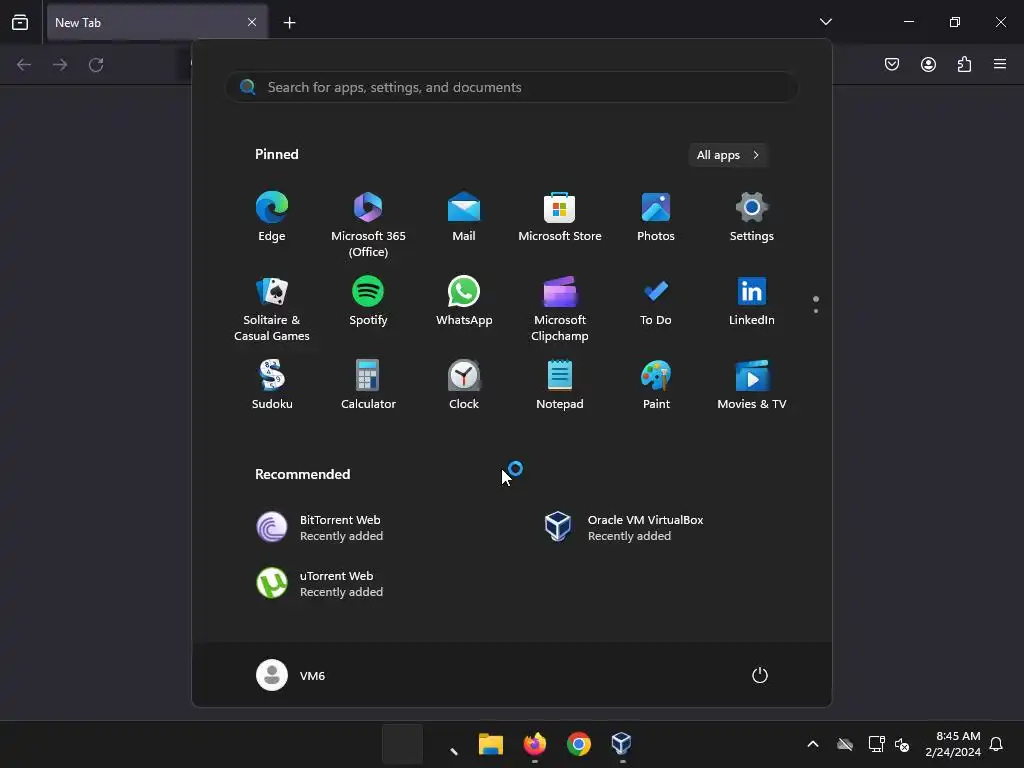
Task: Open File Explorer from the taskbar
Action: coord(490,744)
